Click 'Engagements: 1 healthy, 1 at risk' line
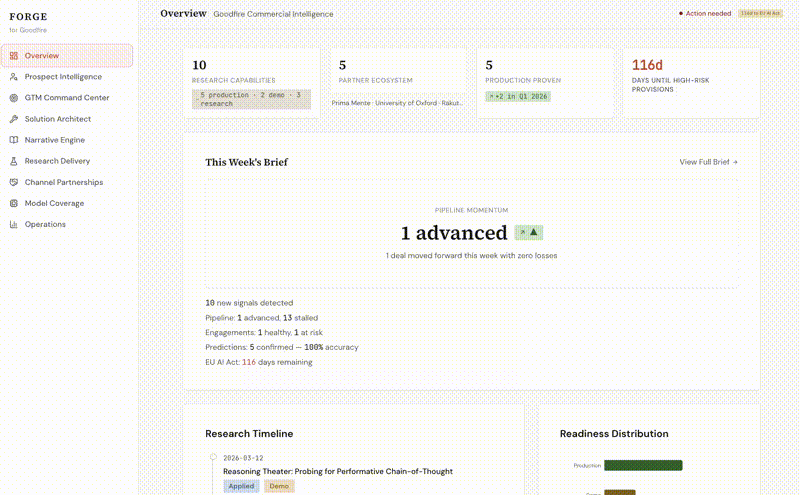 (264, 332)
